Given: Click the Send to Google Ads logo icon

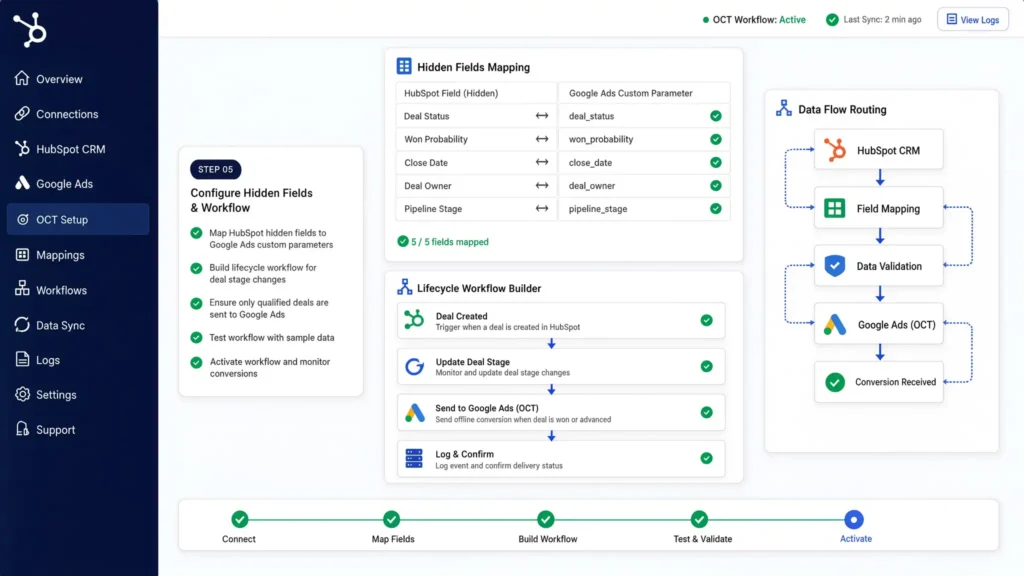Looking at the screenshot, I should (x=415, y=413).
